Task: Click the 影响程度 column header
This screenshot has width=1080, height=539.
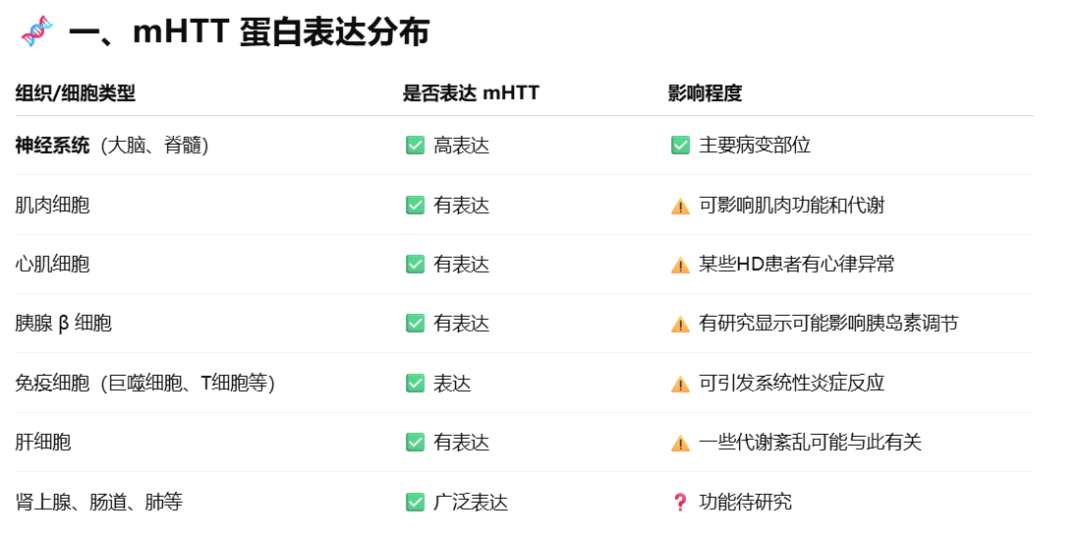Action: [705, 94]
